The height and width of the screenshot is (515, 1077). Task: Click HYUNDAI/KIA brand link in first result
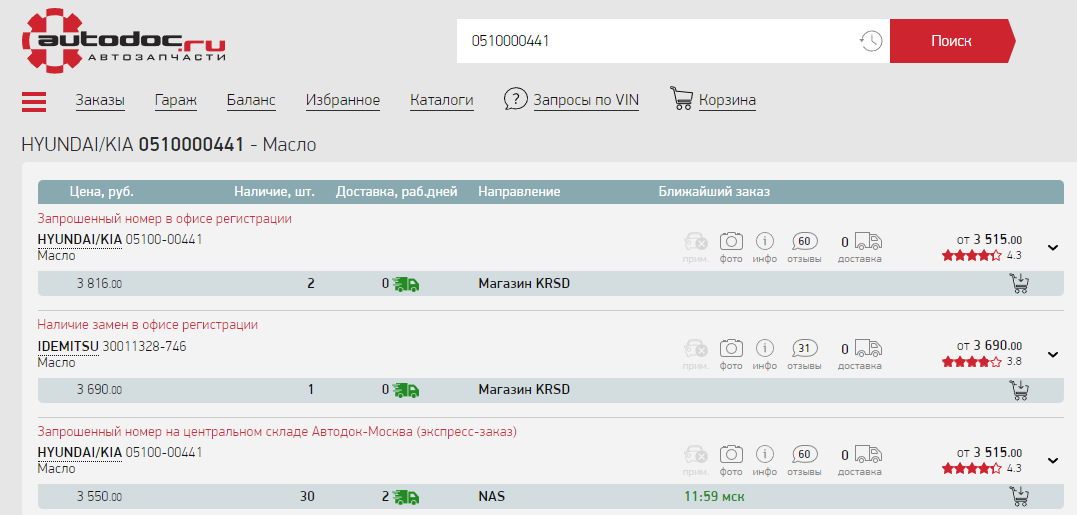point(80,240)
